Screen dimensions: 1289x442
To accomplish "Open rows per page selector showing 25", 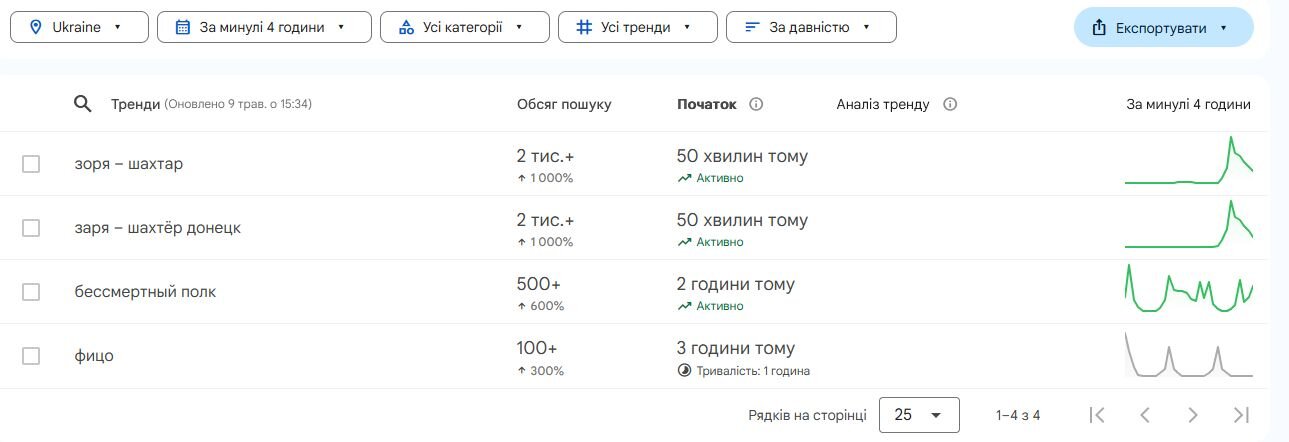I will click(x=918, y=415).
